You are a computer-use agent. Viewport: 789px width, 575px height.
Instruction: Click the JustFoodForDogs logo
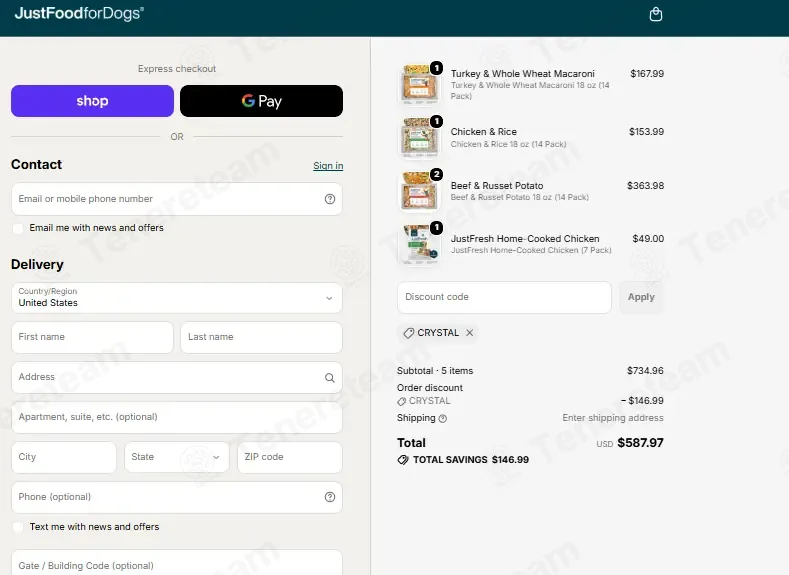click(x=79, y=13)
